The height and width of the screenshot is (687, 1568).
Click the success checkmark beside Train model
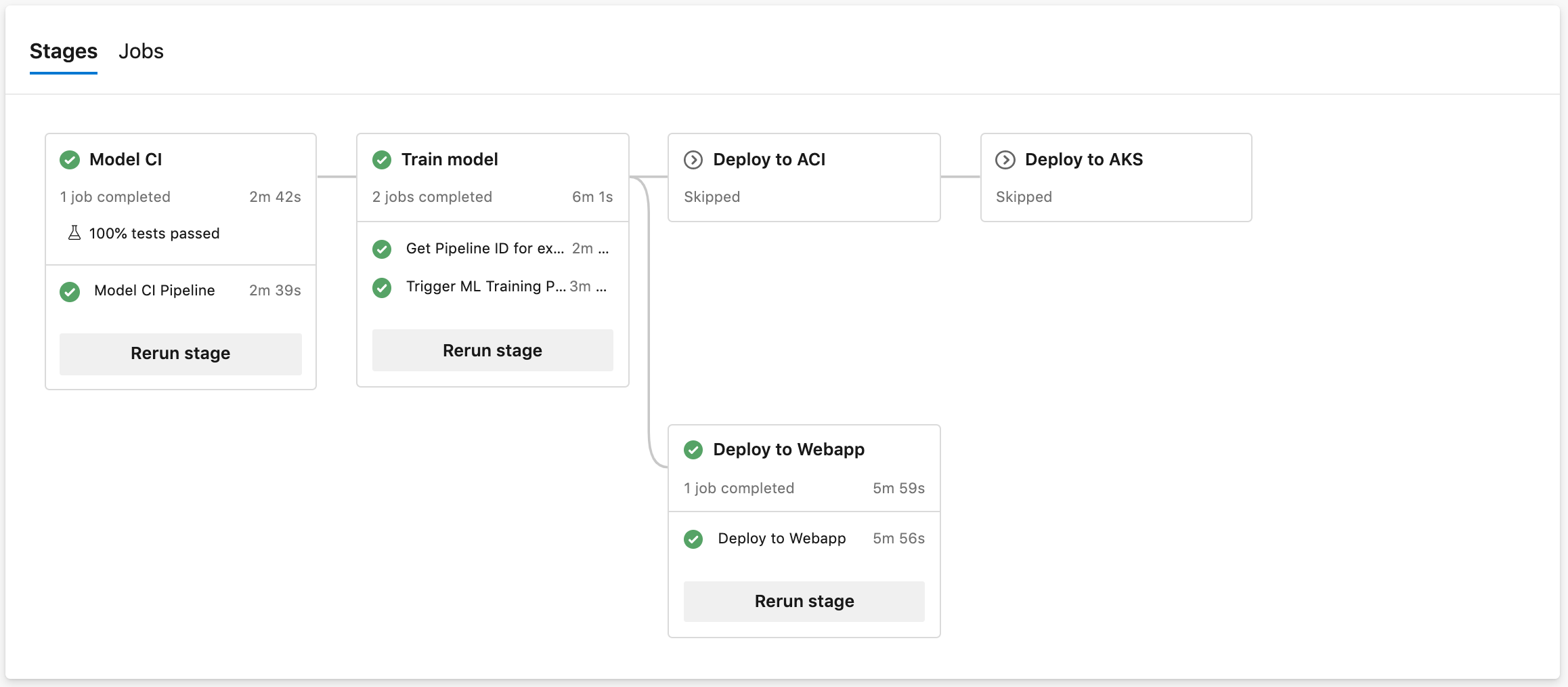point(382,160)
